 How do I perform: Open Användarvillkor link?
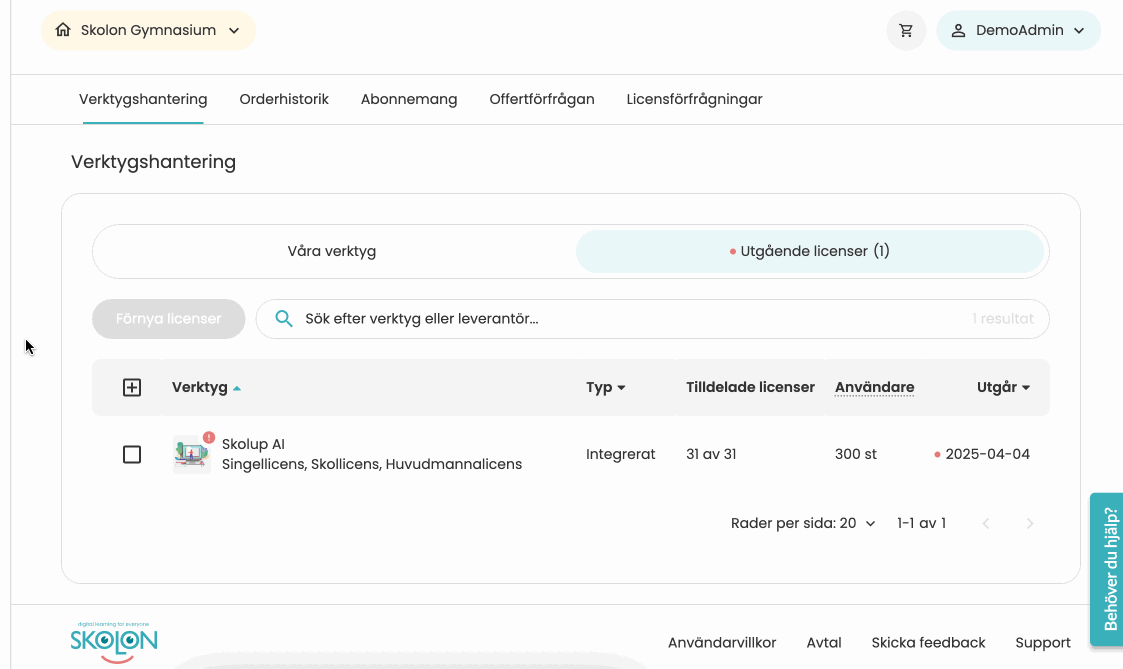[722, 642]
